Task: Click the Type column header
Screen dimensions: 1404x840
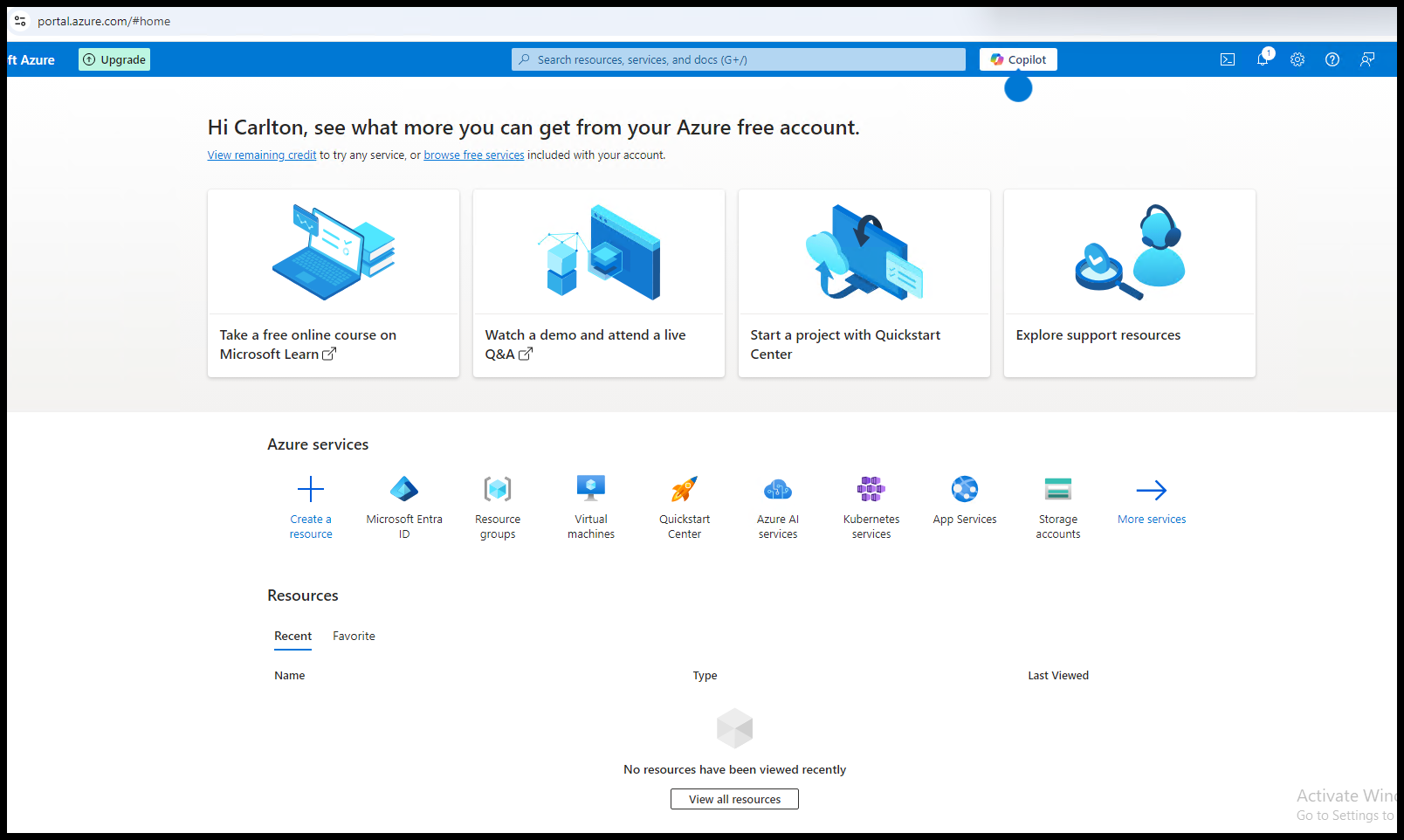Action: tap(705, 676)
